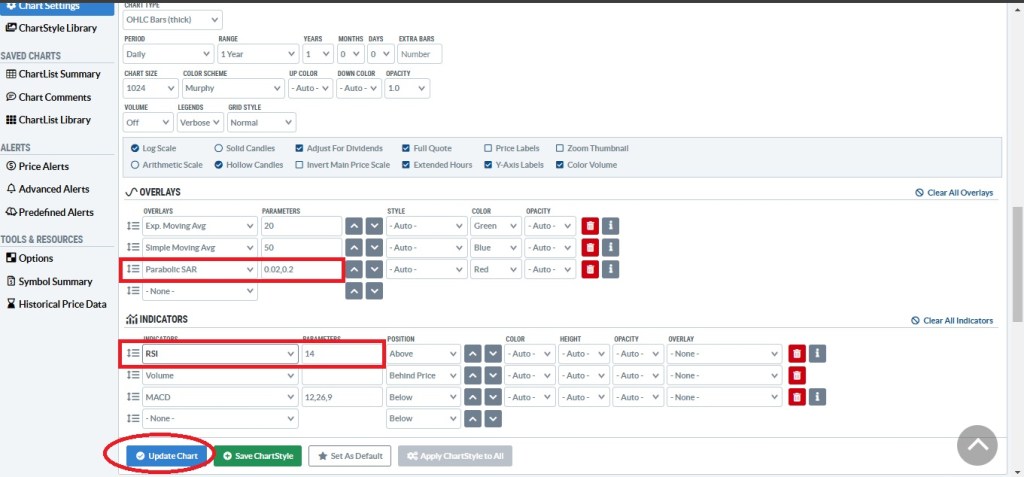Expand the Range dropdown set to 1 Year
1024x477 pixels.
tap(257, 54)
